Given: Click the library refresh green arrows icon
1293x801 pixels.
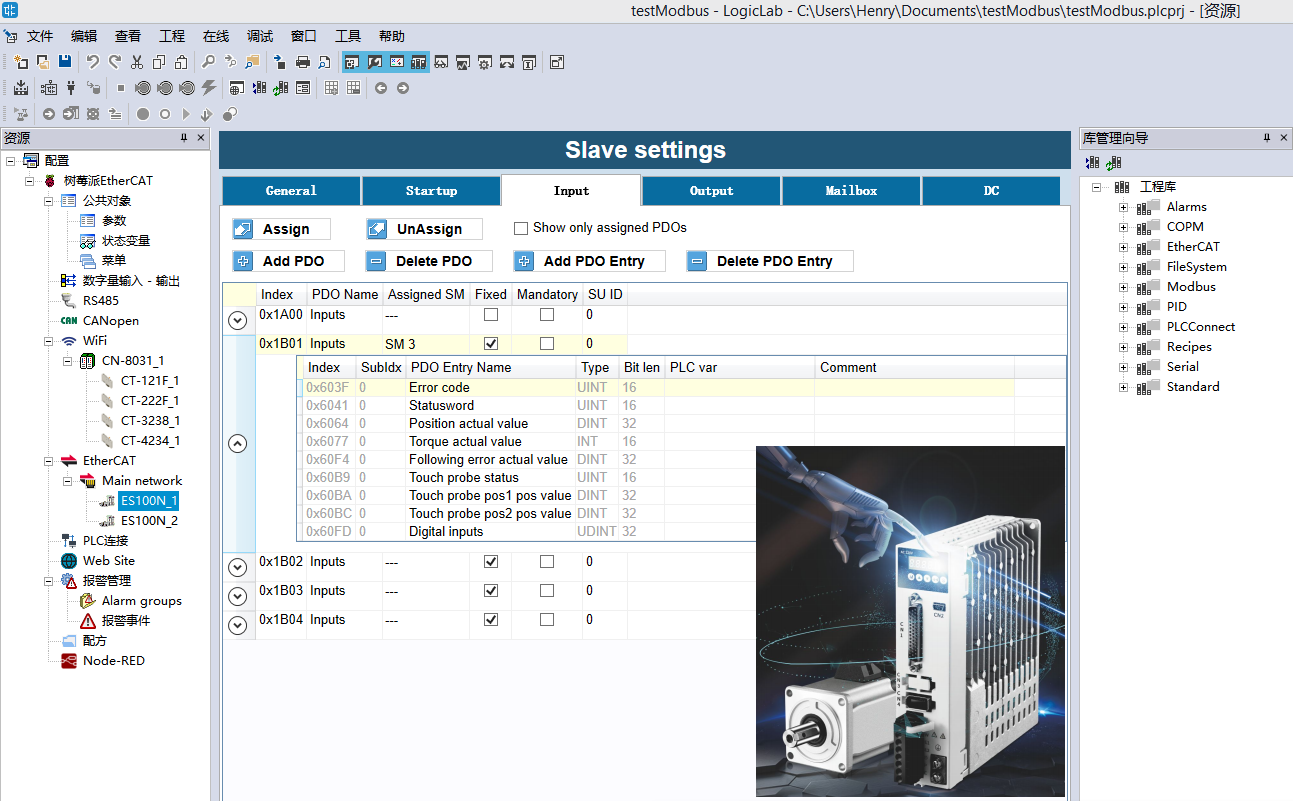Looking at the screenshot, I should 1114,162.
